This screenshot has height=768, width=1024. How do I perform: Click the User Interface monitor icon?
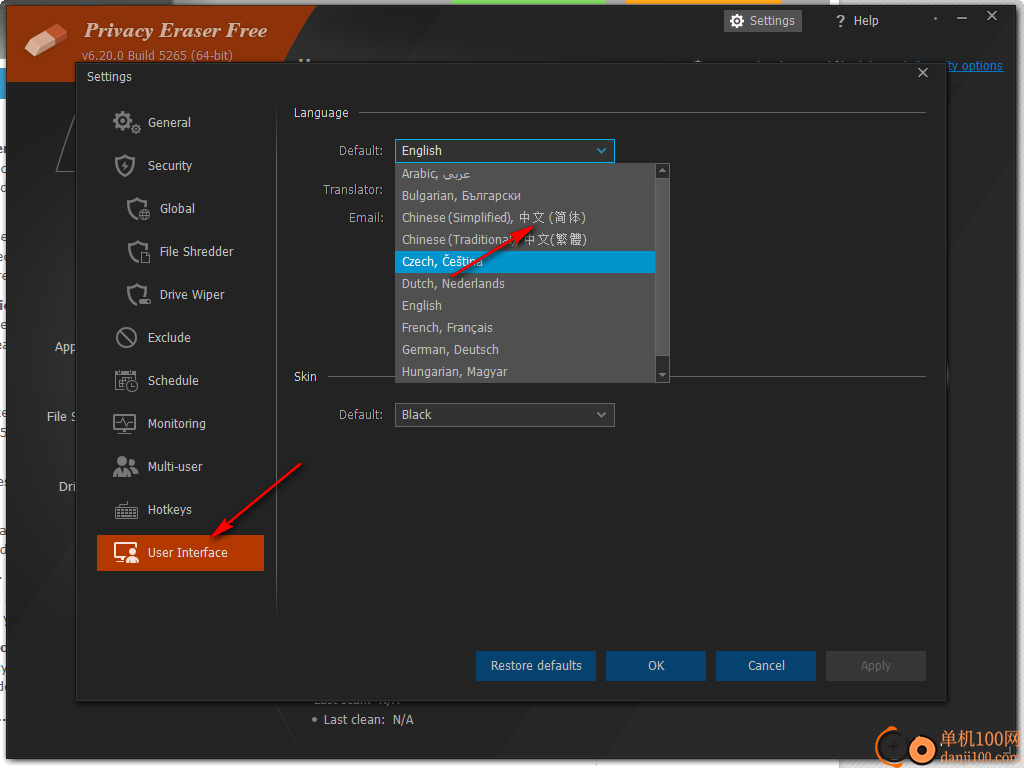(126, 552)
